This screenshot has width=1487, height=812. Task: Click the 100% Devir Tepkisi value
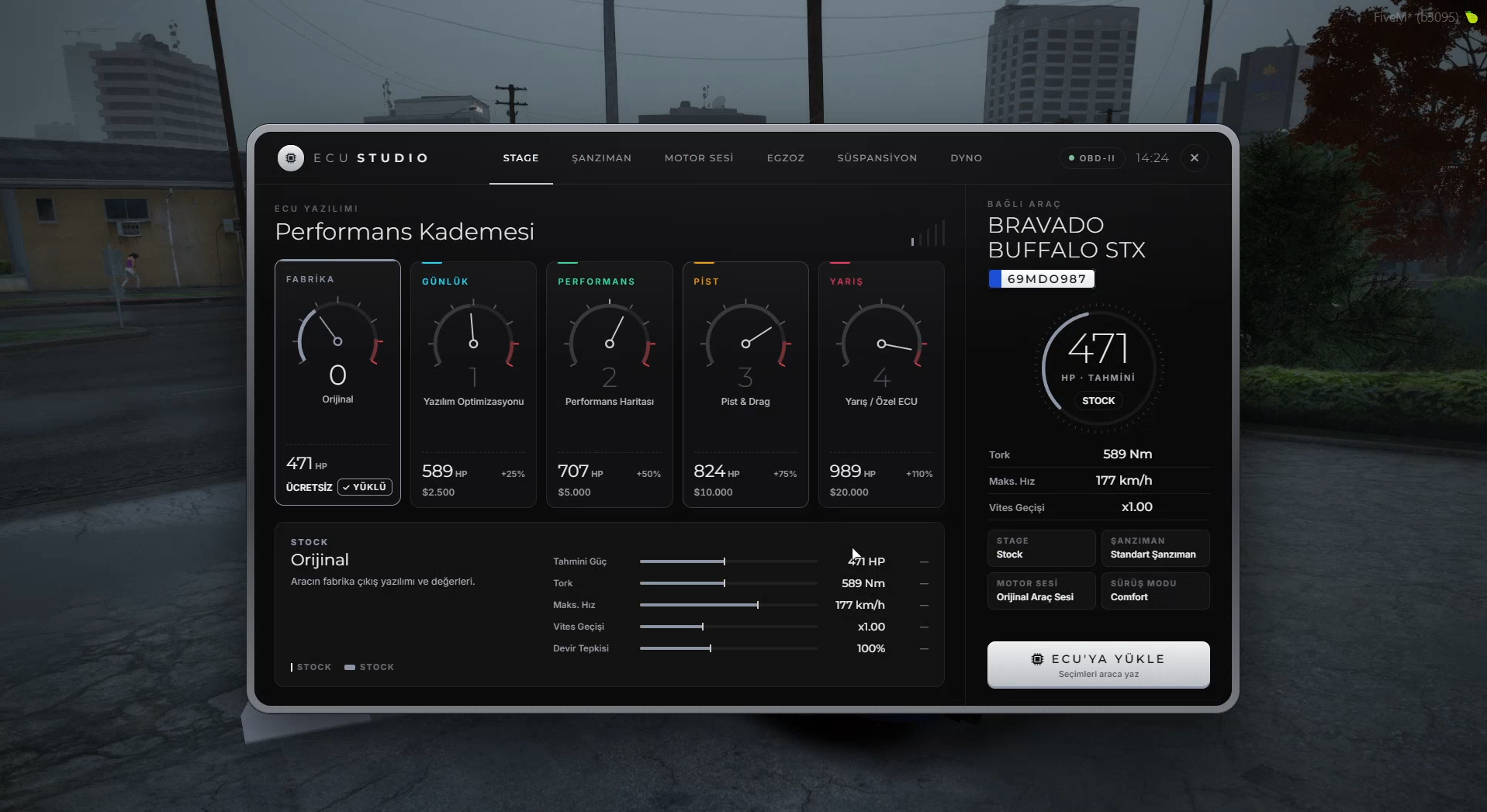870,648
